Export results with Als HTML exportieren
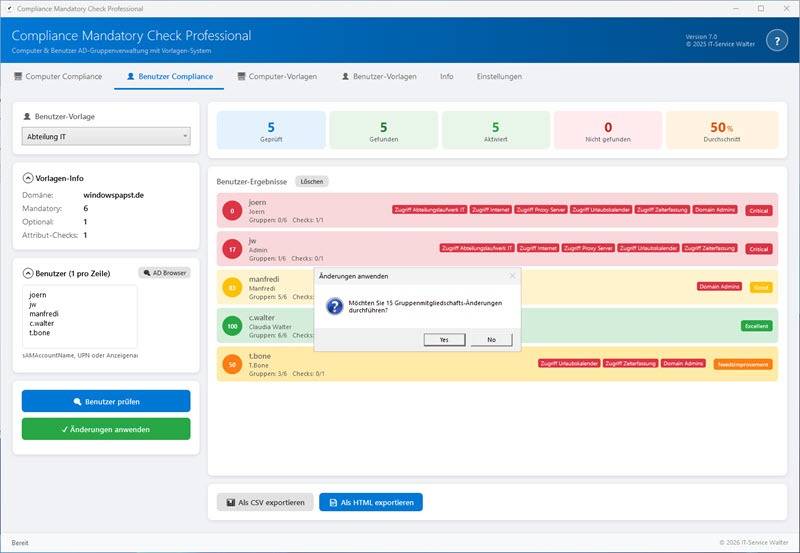The height and width of the screenshot is (553, 800). tap(370, 502)
